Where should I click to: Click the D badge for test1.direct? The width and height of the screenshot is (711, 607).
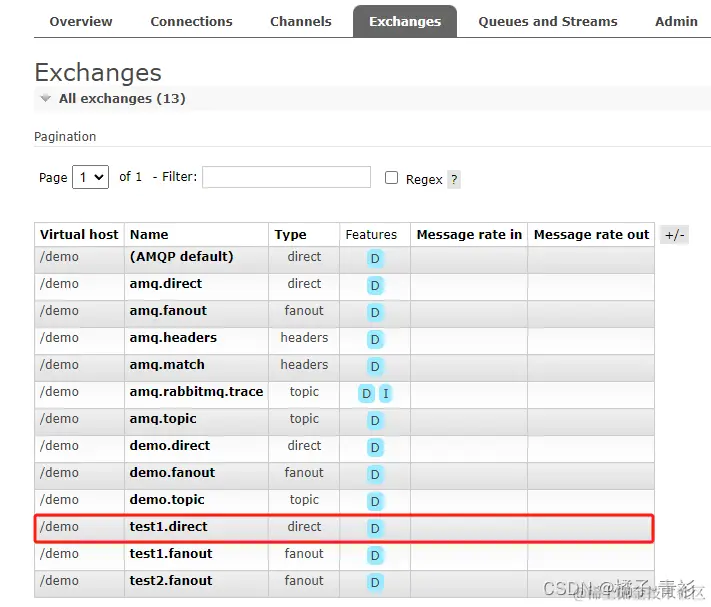point(375,528)
